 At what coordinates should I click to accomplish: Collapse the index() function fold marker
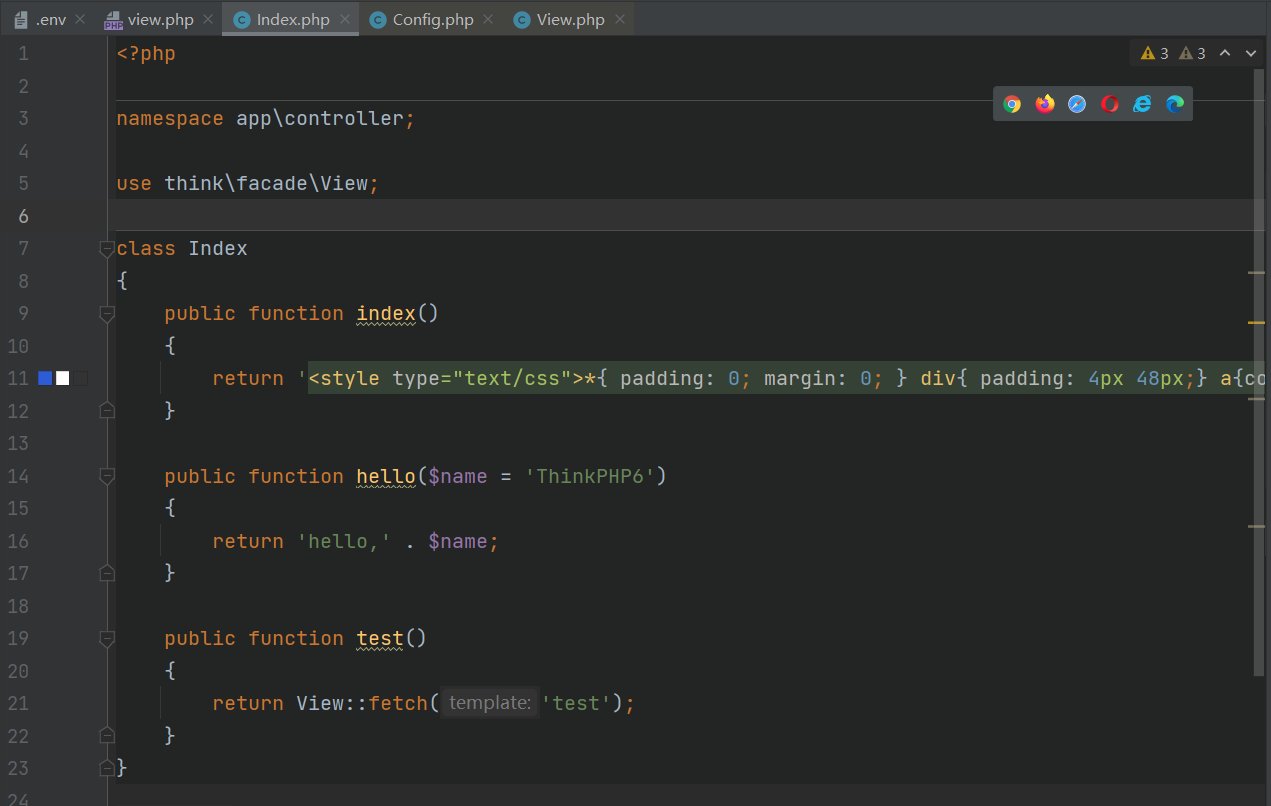(x=107, y=314)
